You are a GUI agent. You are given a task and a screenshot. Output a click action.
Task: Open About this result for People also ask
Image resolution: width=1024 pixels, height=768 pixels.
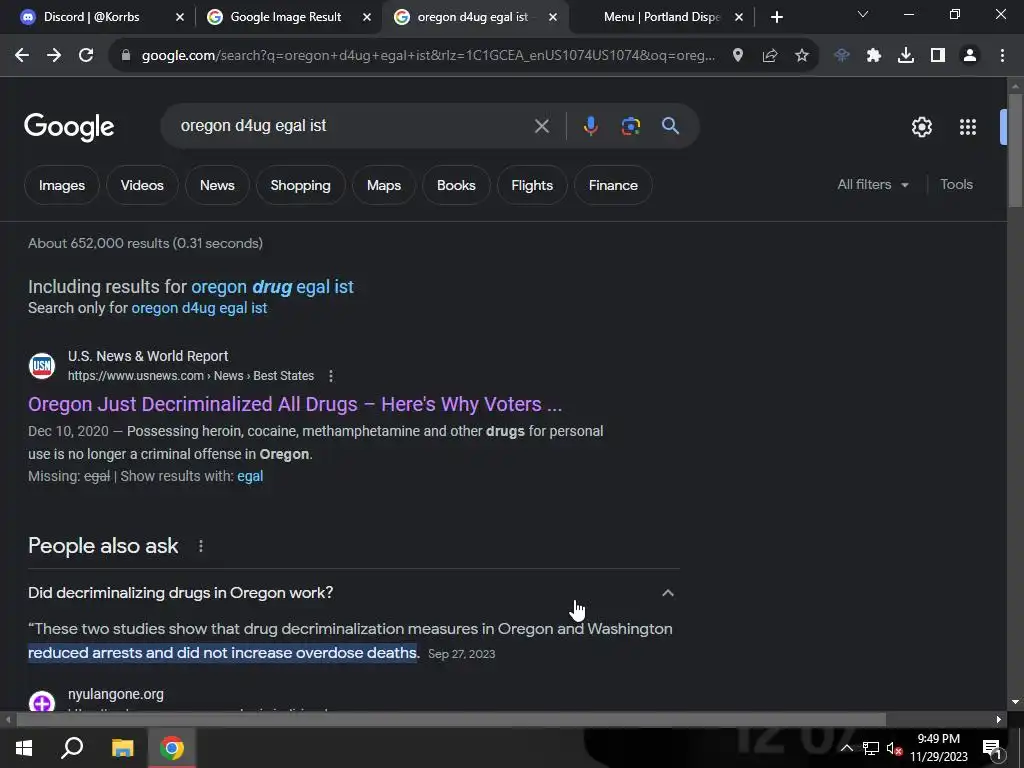tap(200, 546)
